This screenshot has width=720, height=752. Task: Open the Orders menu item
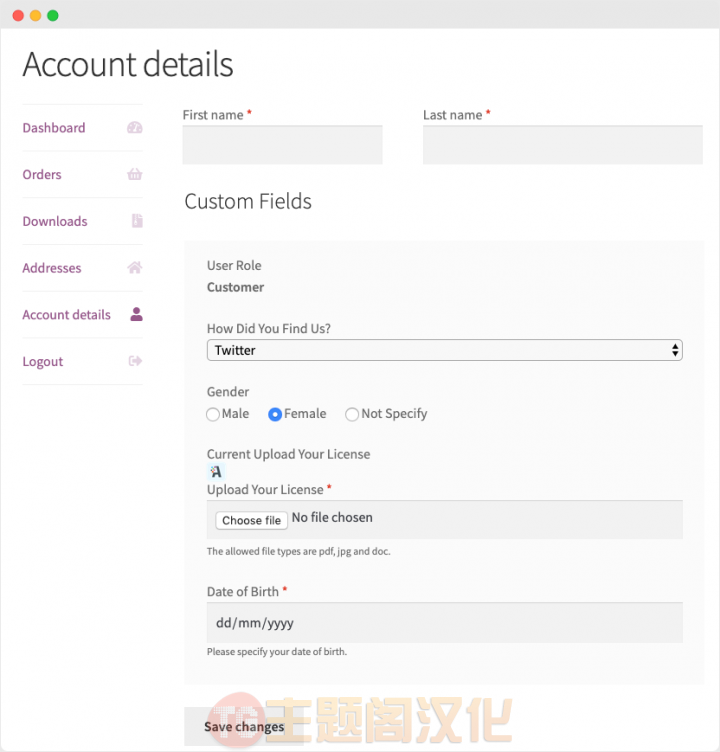[x=42, y=174]
